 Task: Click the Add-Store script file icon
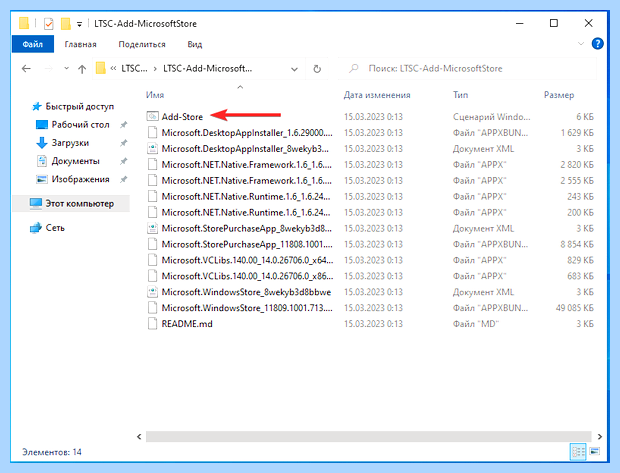click(x=152, y=116)
